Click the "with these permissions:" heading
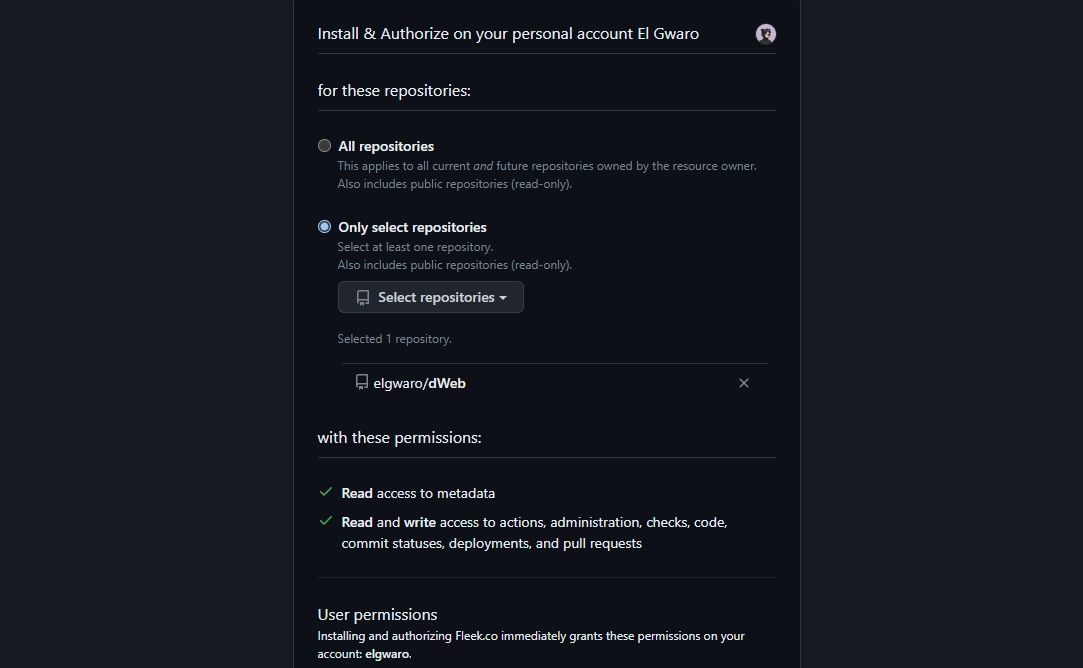The width and height of the screenshot is (1083, 668). coord(399,437)
